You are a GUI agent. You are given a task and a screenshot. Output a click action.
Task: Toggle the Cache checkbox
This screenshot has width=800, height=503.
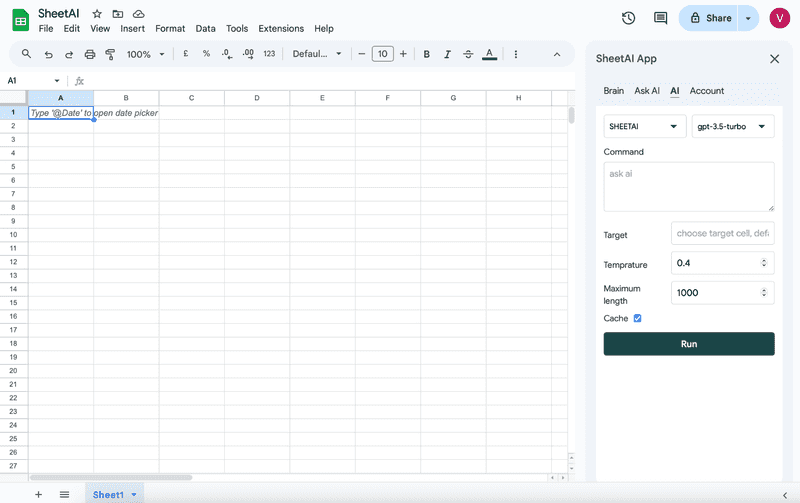click(x=637, y=318)
